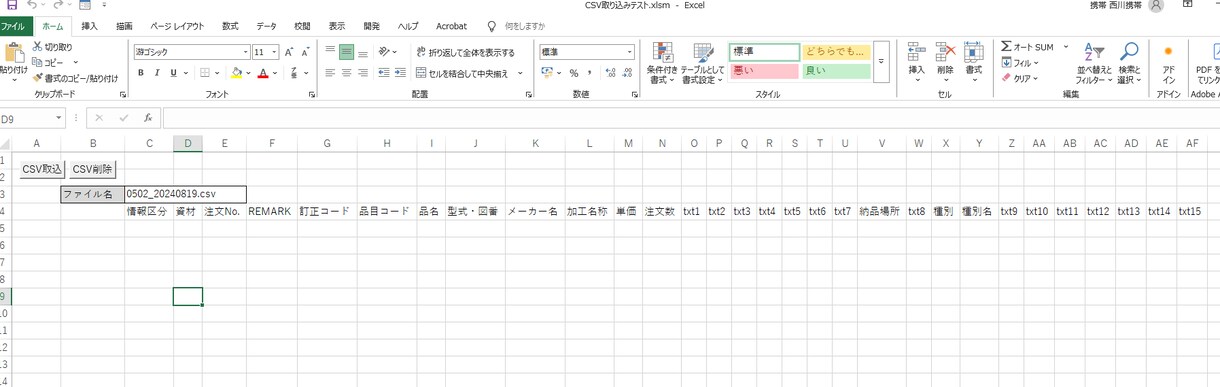The width and height of the screenshot is (1220, 387).
Task: Apply cell borders icon
Action: [205, 72]
